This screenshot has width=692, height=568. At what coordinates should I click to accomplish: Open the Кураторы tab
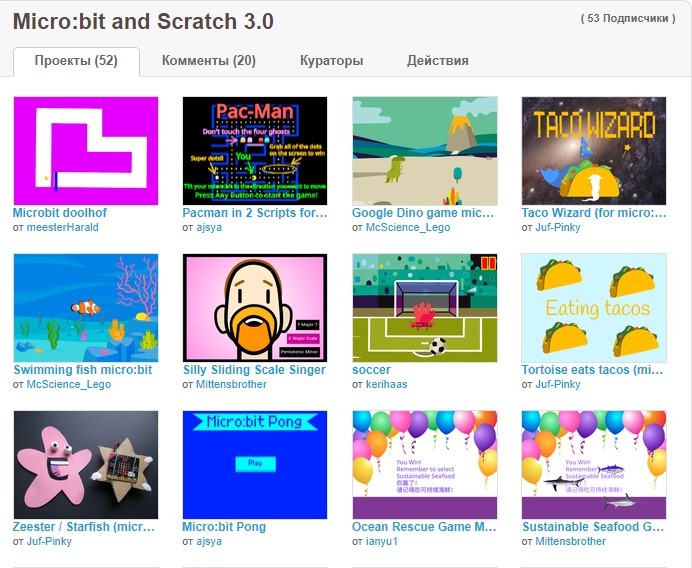tap(331, 60)
